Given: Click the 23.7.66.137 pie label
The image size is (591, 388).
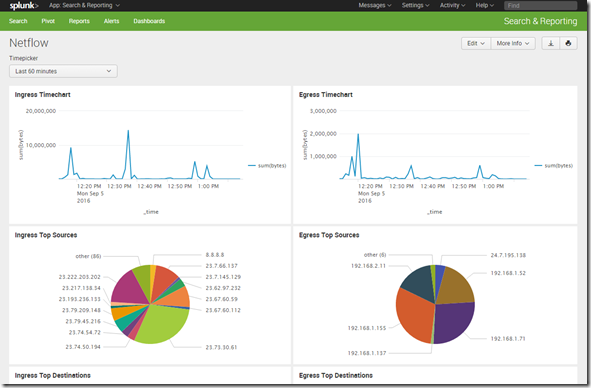Looking at the screenshot, I should [222, 266].
